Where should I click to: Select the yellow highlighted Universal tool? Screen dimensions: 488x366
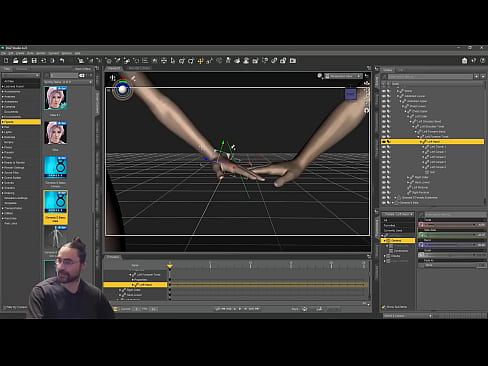(200, 61)
